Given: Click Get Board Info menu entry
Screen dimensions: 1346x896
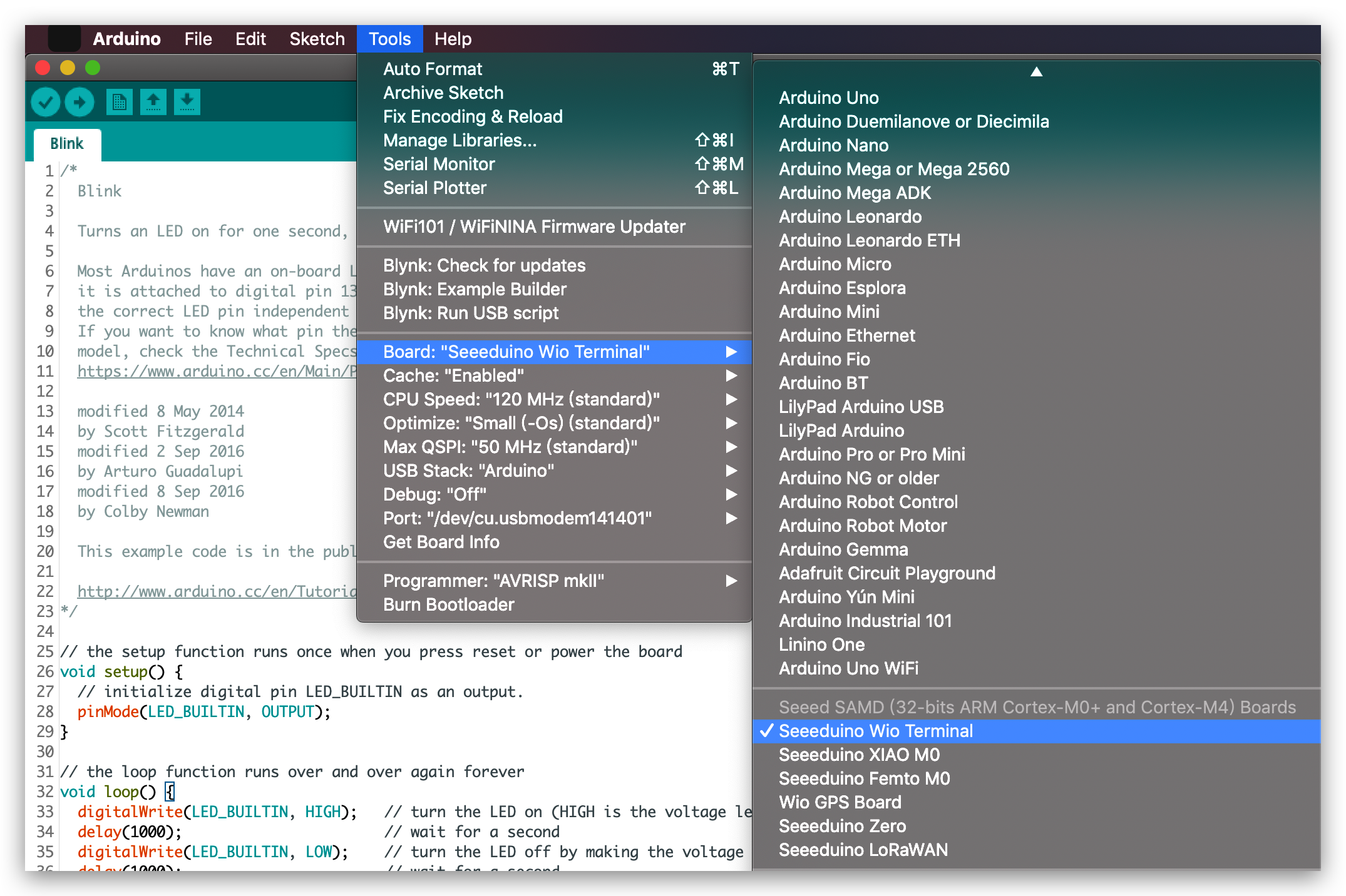Looking at the screenshot, I should [441, 542].
